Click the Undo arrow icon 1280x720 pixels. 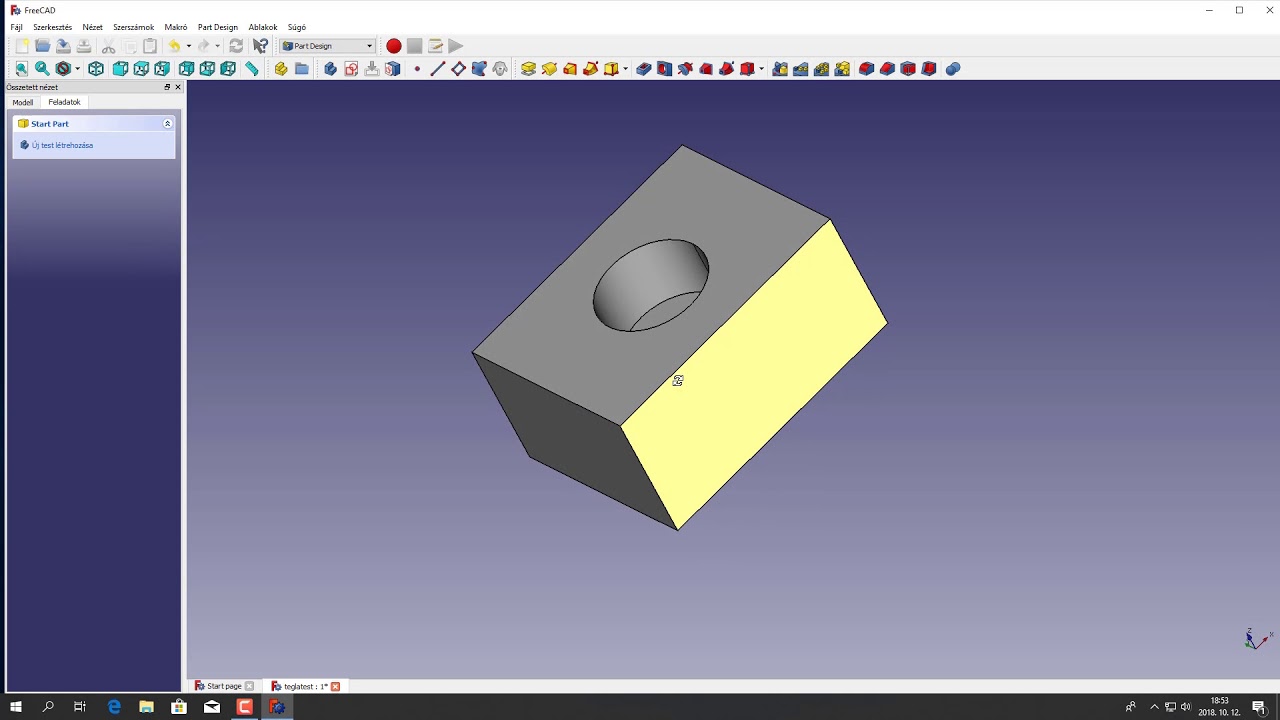[x=174, y=46]
